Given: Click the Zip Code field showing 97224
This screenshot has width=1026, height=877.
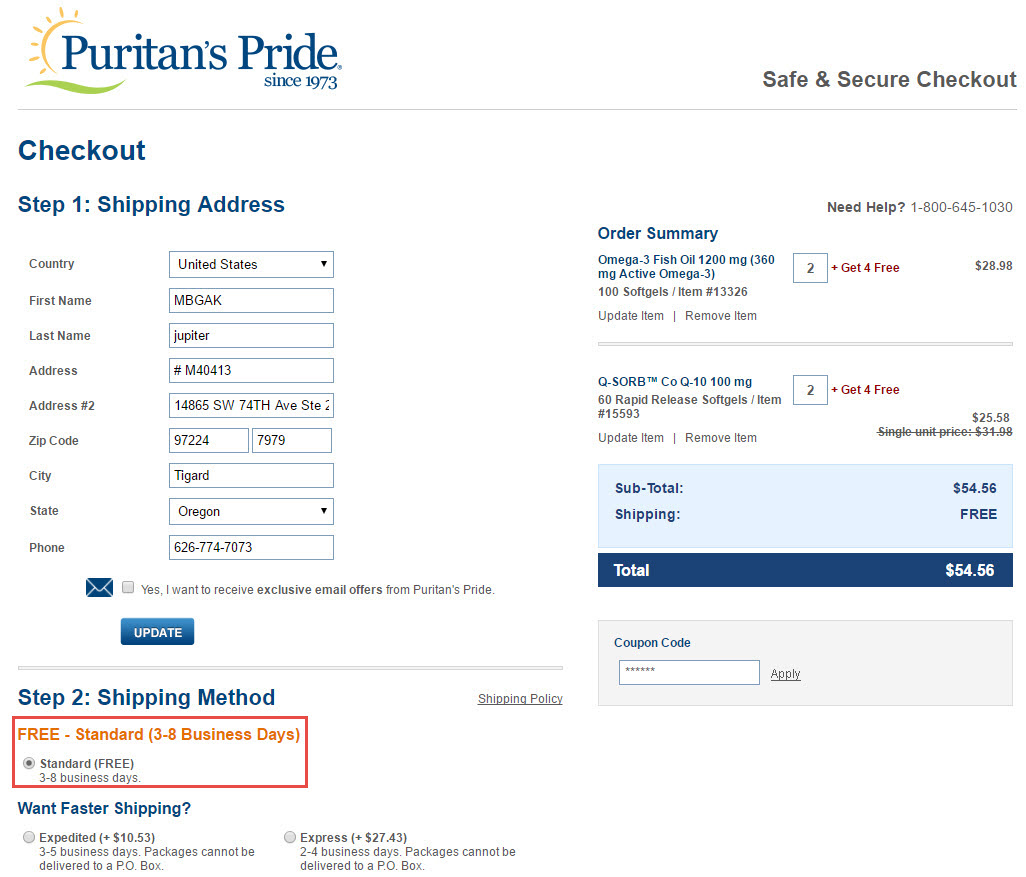Looking at the screenshot, I should [209, 440].
